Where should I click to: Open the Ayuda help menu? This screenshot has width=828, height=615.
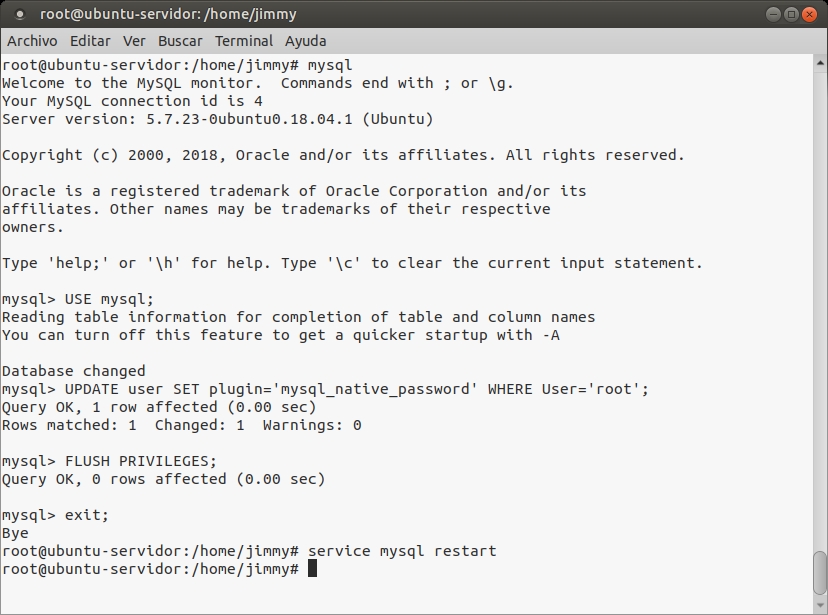pyautogui.click(x=305, y=41)
